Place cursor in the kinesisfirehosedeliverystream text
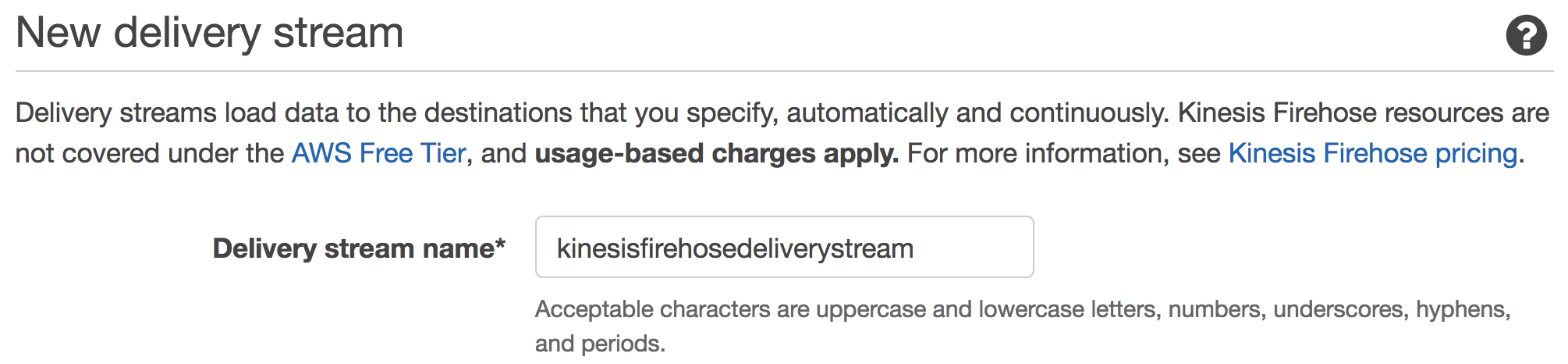This screenshot has width=1568, height=364. pyautogui.click(x=735, y=248)
